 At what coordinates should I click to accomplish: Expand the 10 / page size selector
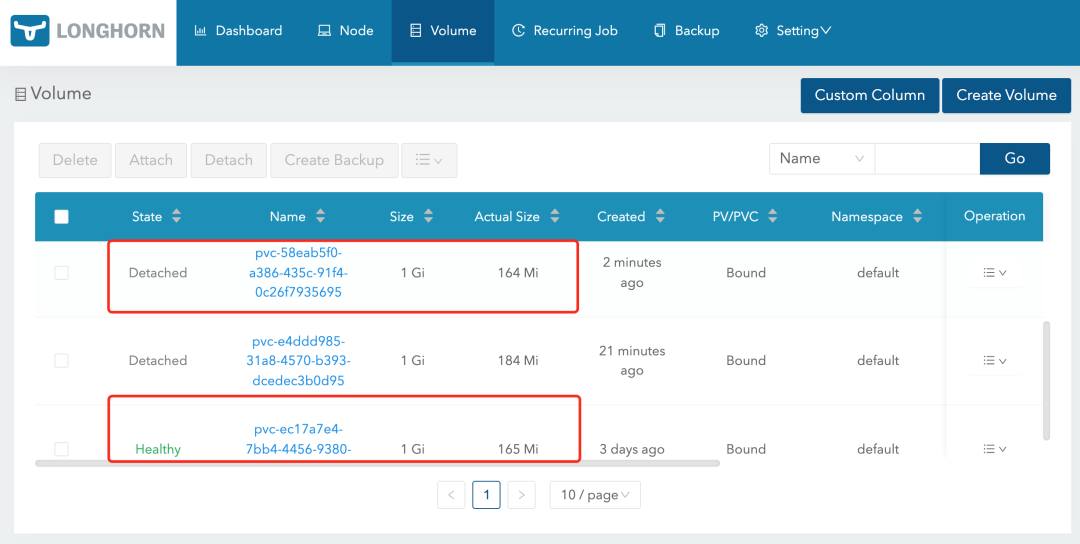(595, 495)
